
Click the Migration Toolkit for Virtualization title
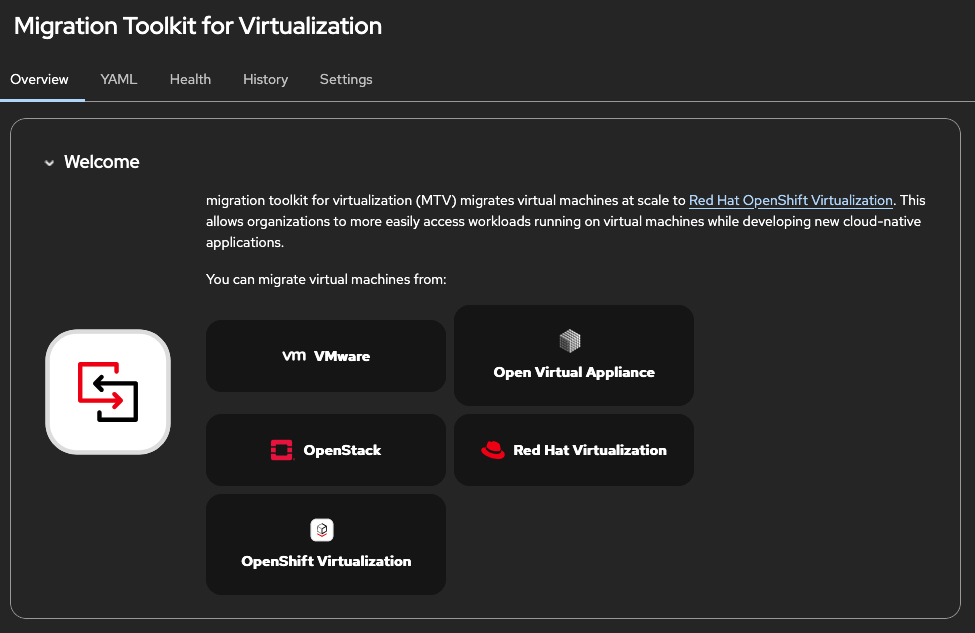coord(198,26)
